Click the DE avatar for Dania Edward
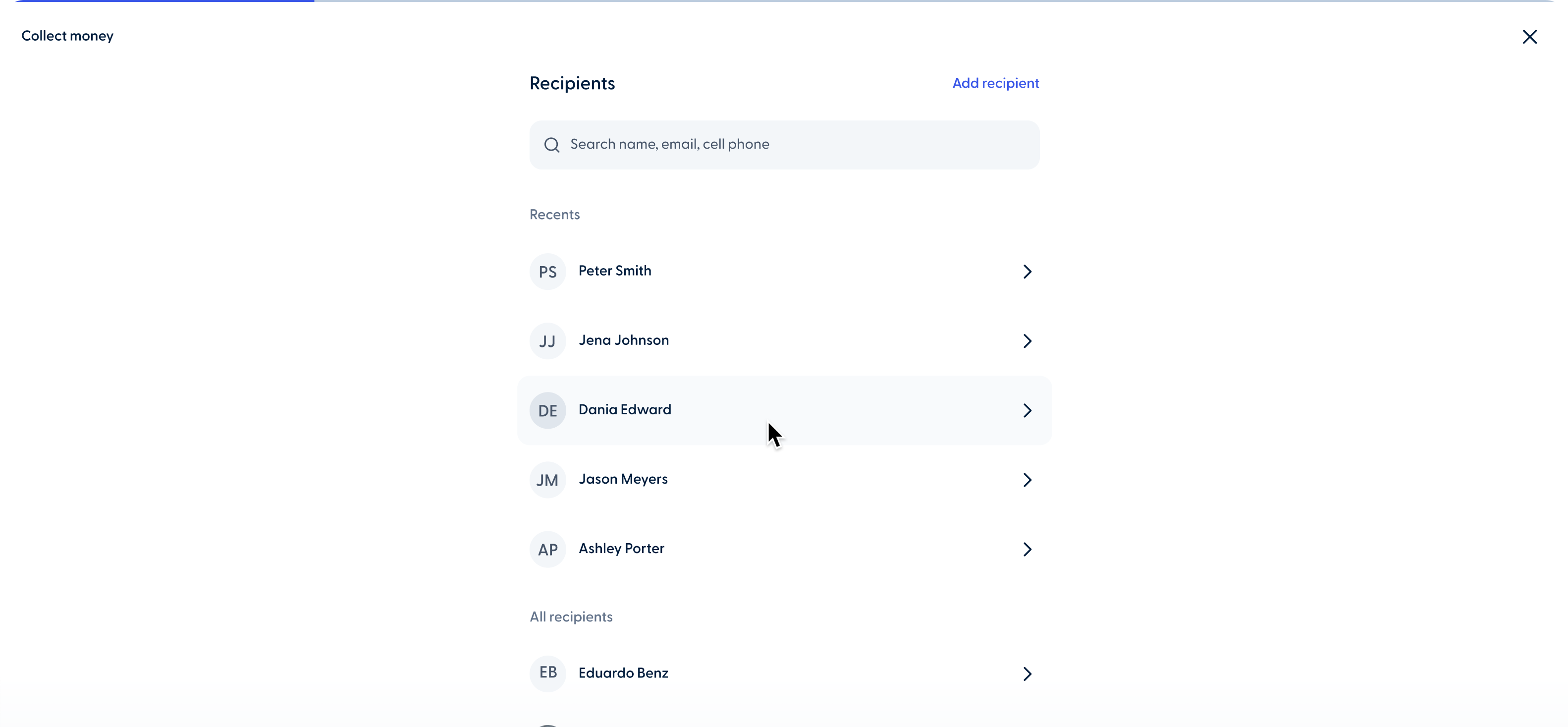This screenshot has height=727, width=1568. pos(547,410)
